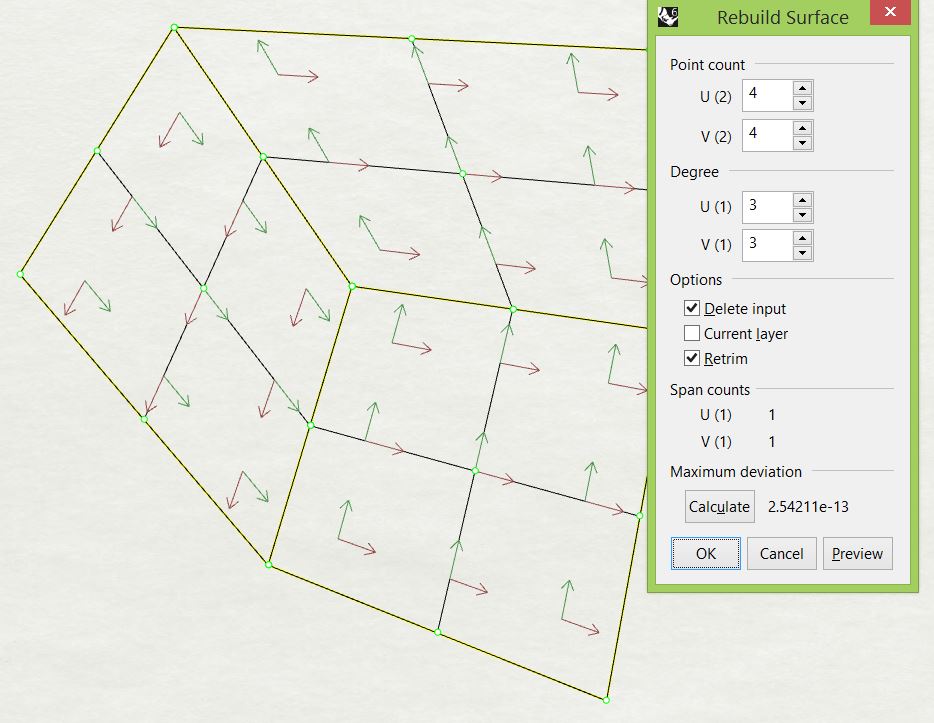Increase Point count U value

802,88
